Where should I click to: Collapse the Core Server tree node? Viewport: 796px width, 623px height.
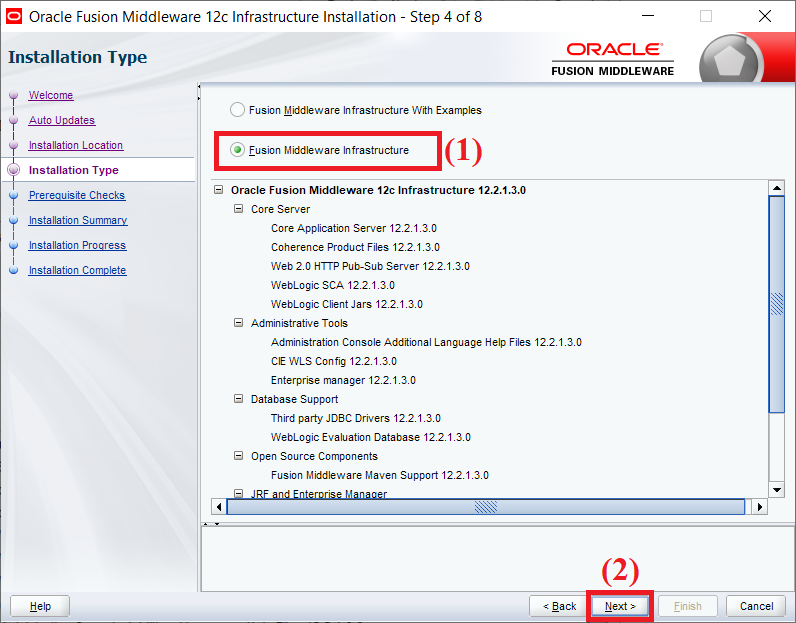239,209
